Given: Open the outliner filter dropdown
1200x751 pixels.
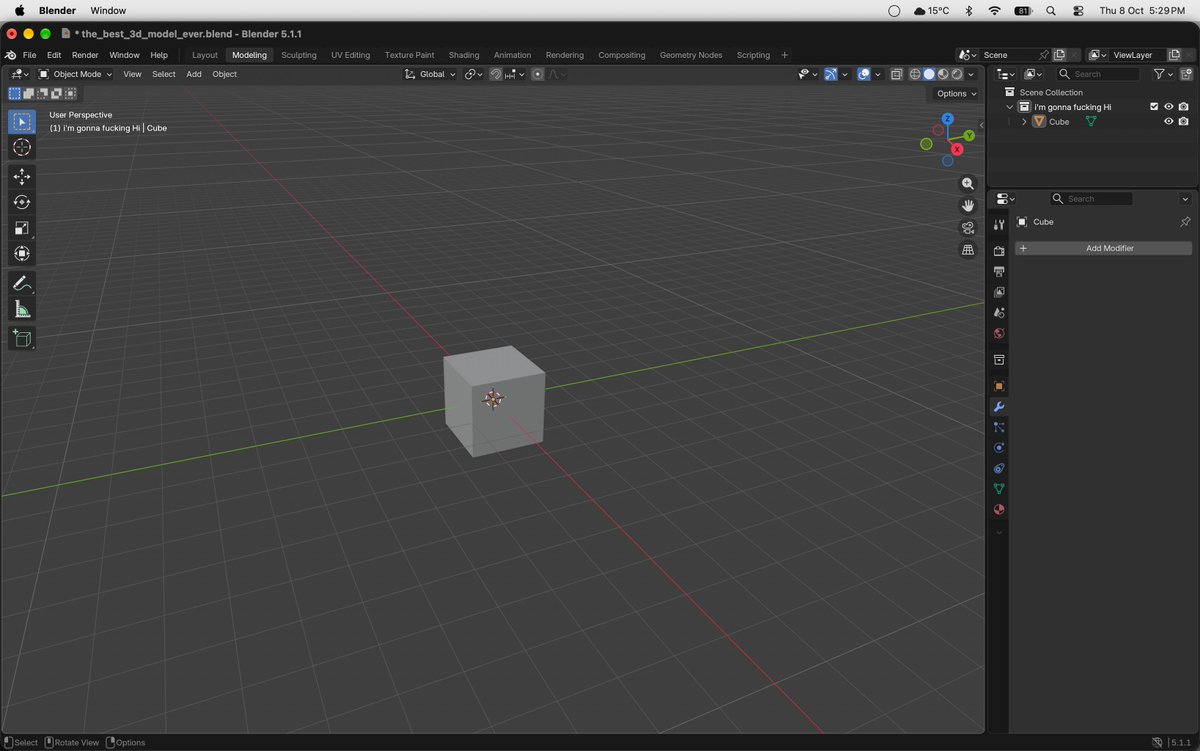Looking at the screenshot, I should click(x=1163, y=74).
